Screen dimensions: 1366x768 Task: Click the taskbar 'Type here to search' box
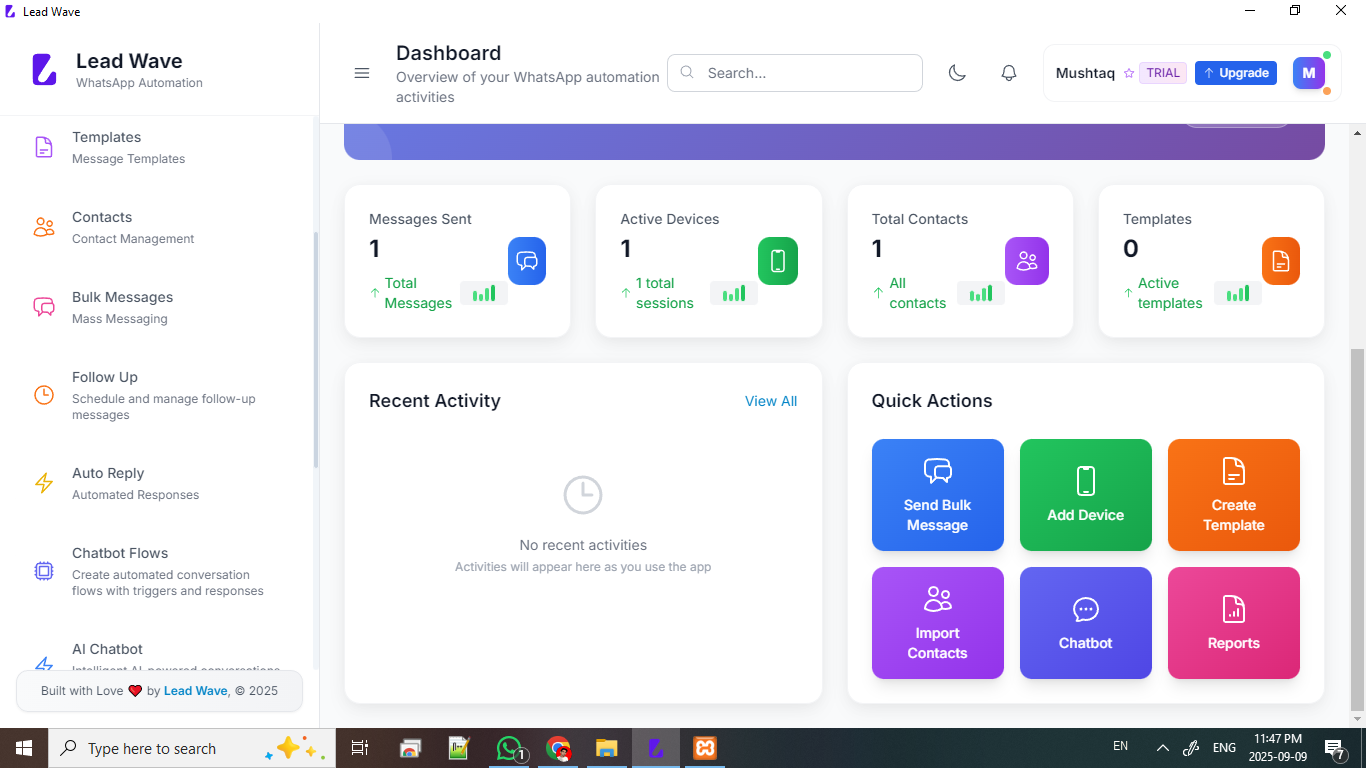[x=192, y=748]
